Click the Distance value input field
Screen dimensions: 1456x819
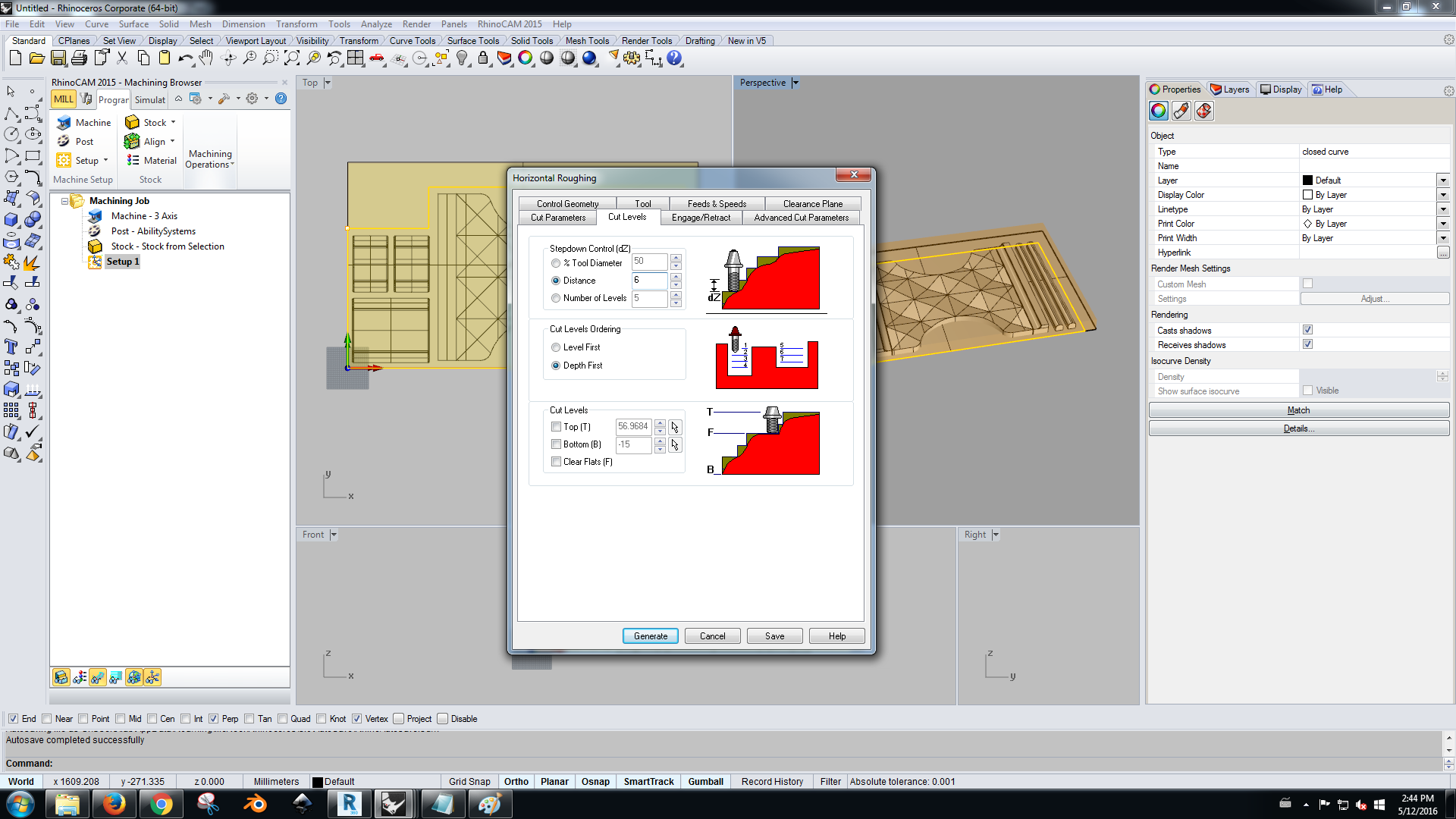[x=649, y=281]
